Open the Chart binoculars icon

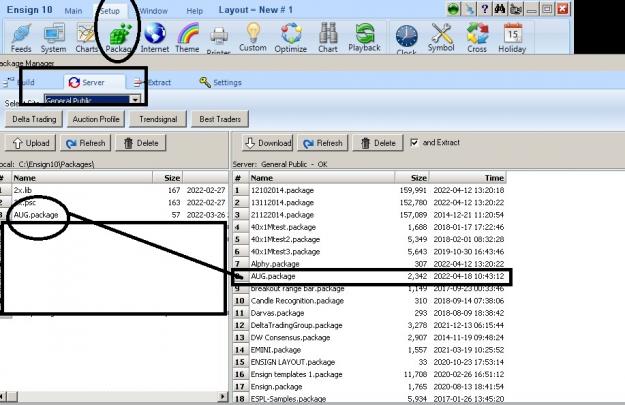(x=328, y=38)
